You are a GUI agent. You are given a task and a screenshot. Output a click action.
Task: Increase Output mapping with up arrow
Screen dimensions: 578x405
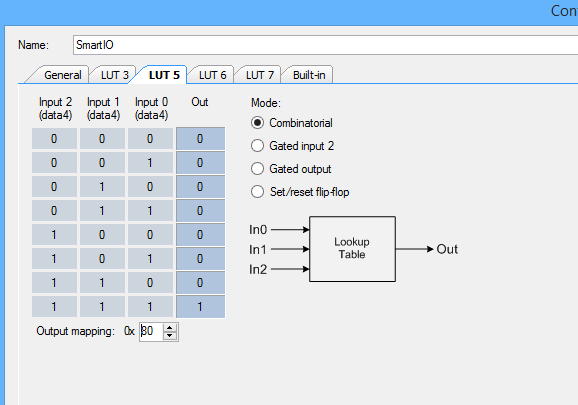click(x=170, y=327)
